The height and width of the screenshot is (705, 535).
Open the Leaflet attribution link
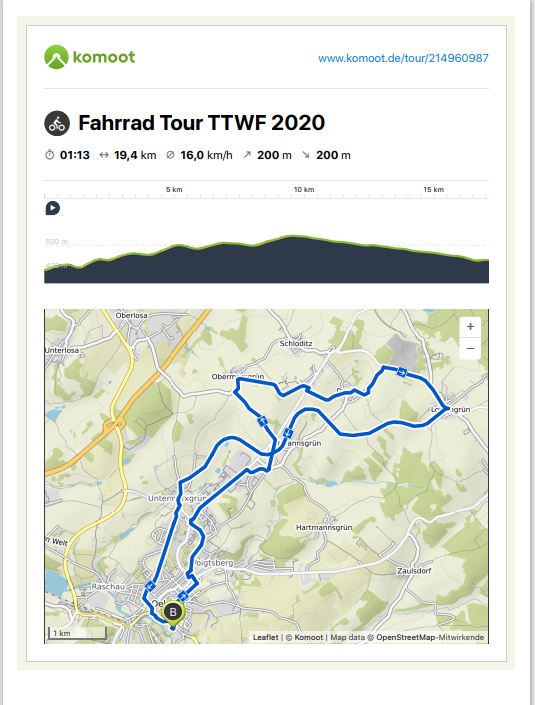(265, 637)
